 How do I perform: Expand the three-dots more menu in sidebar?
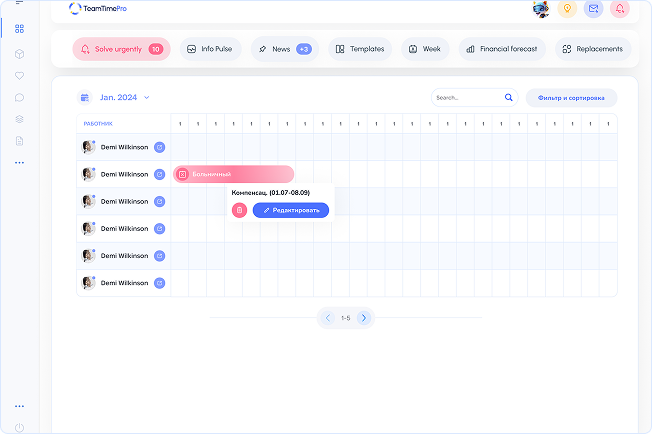point(19,162)
